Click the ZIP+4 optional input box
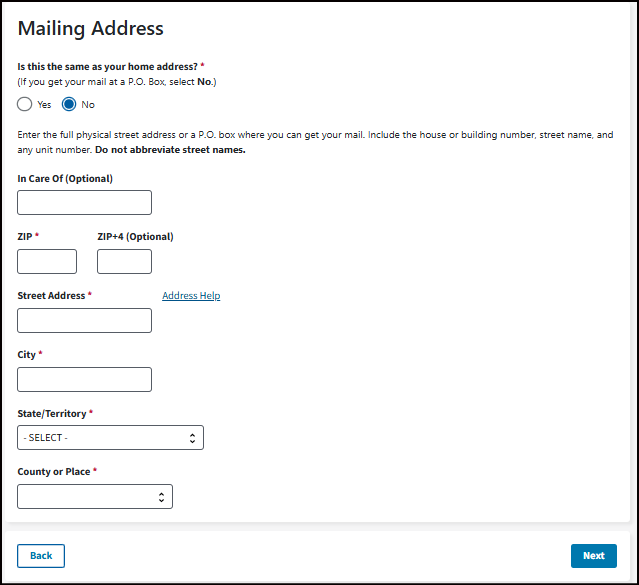The image size is (639, 585). (x=124, y=262)
